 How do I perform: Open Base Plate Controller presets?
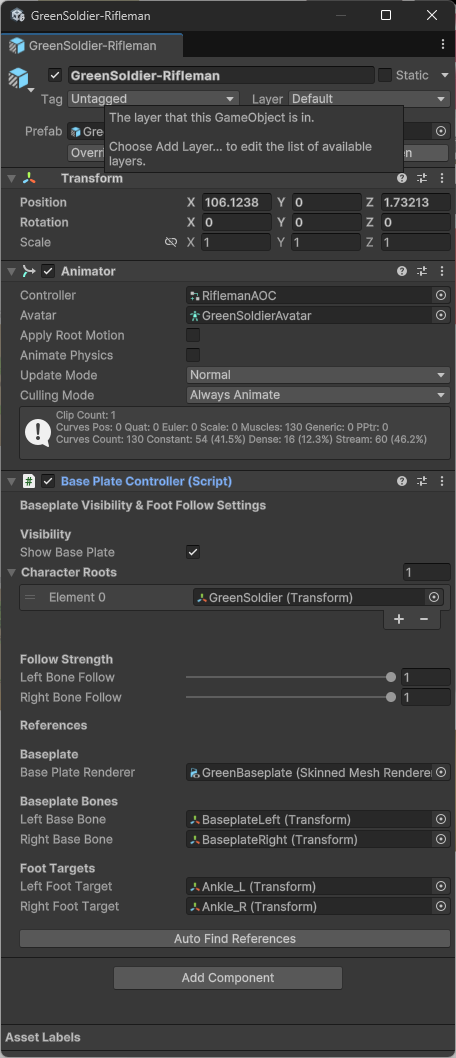click(x=422, y=481)
